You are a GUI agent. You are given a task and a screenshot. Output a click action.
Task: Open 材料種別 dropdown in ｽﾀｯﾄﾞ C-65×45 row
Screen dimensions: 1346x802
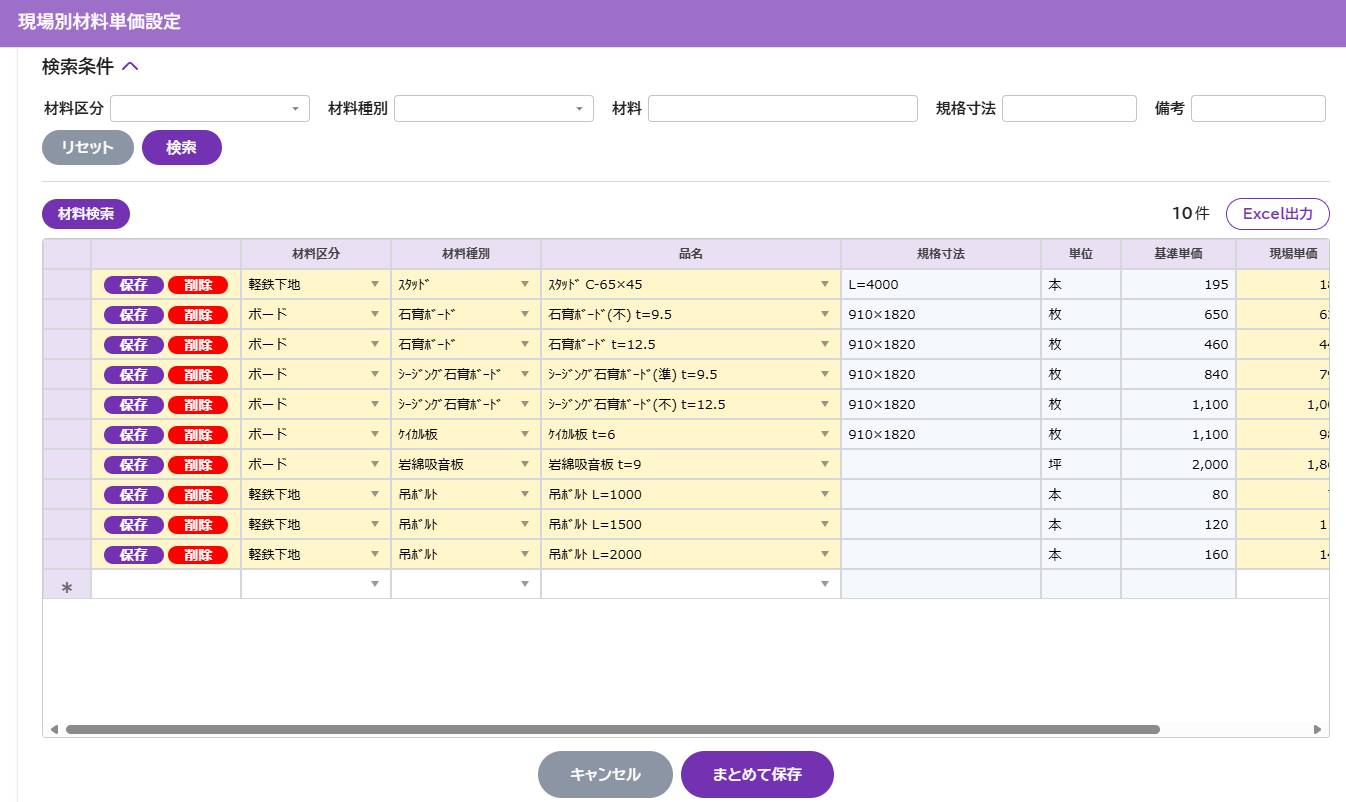[x=525, y=285]
